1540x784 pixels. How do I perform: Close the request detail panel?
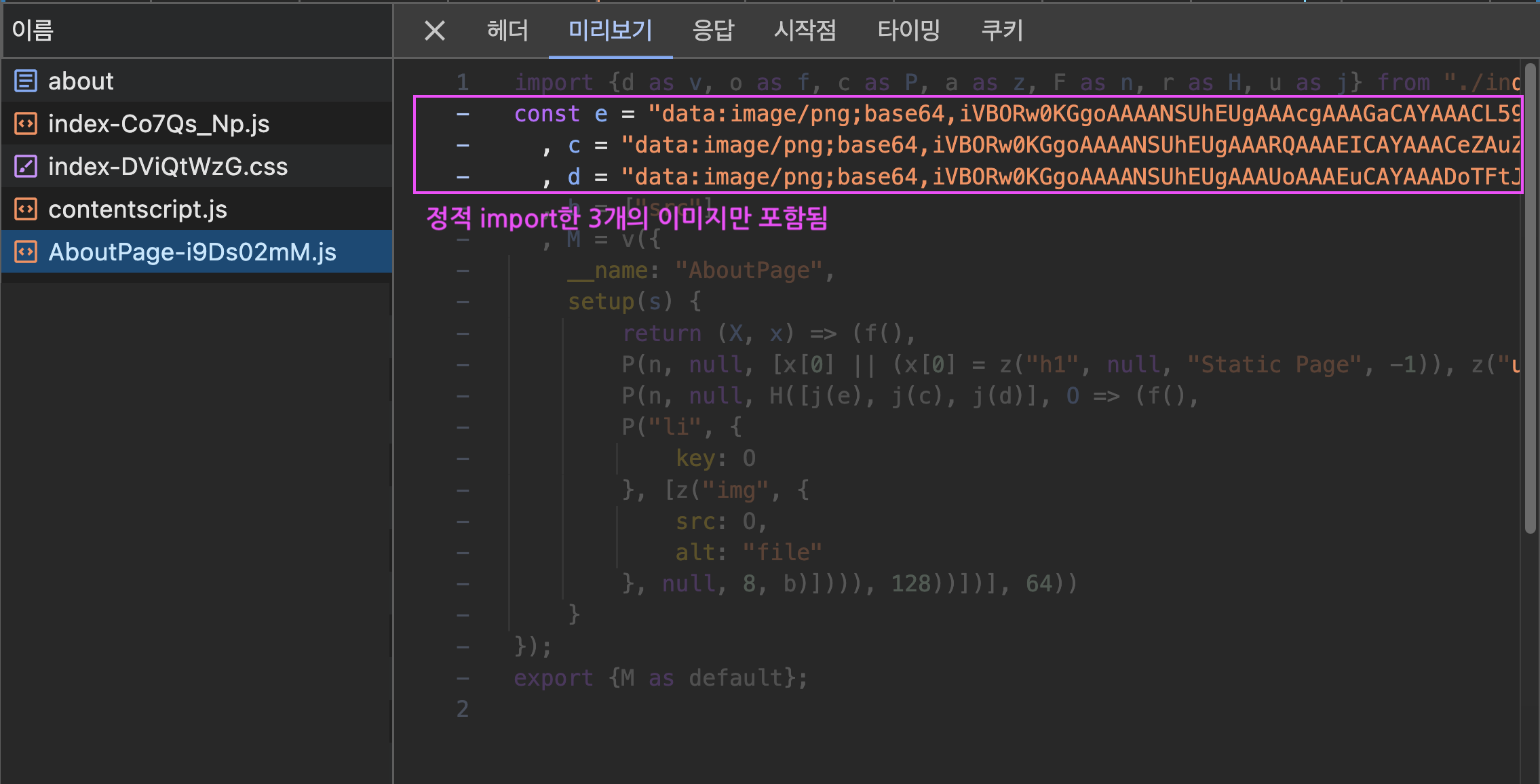tap(434, 31)
